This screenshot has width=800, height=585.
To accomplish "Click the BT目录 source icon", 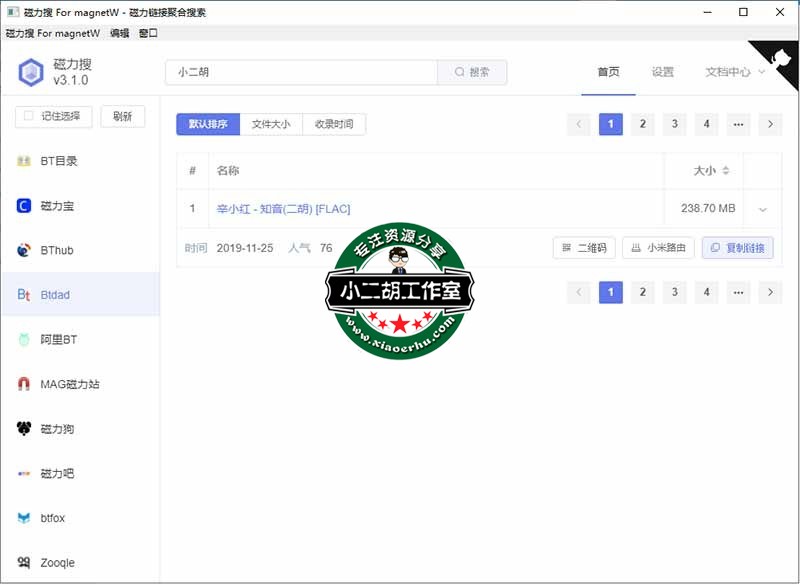I will tap(24, 161).
